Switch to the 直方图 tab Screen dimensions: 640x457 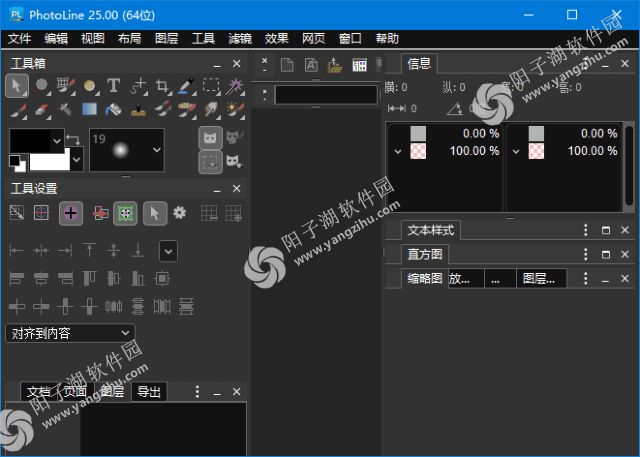click(x=425, y=254)
